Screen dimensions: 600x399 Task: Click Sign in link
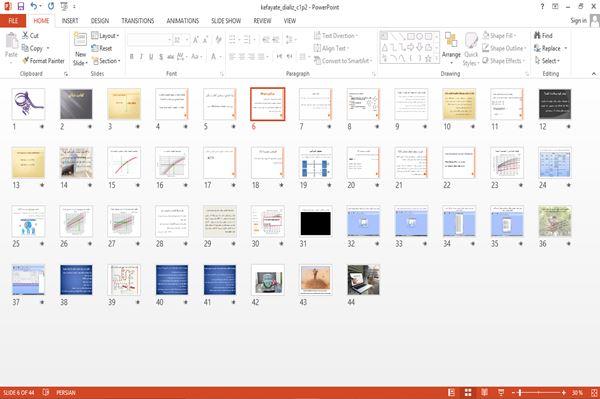click(578, 21)
